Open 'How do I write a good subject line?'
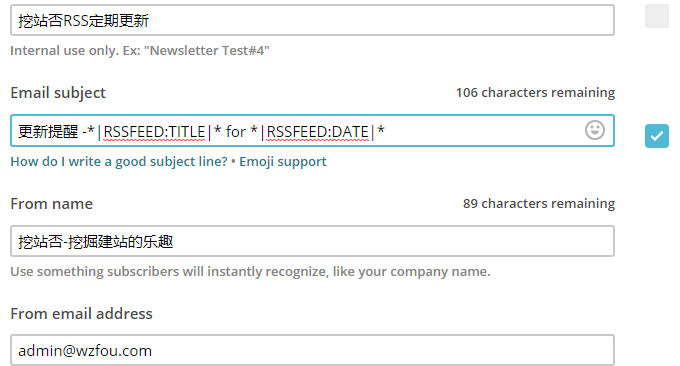 (x=119, y=162)
